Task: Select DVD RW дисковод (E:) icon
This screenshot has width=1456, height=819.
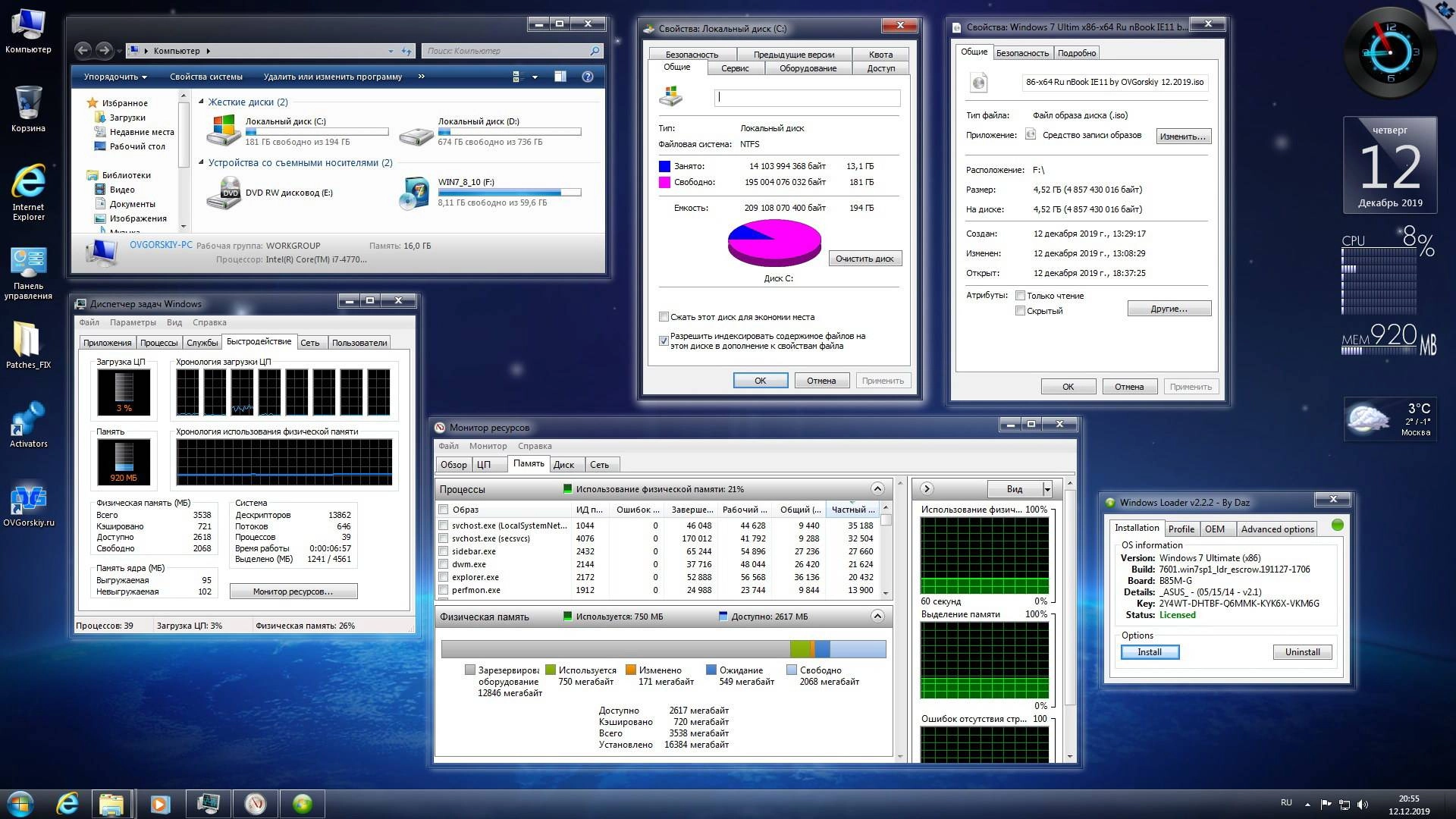Action: coord(224,193)
